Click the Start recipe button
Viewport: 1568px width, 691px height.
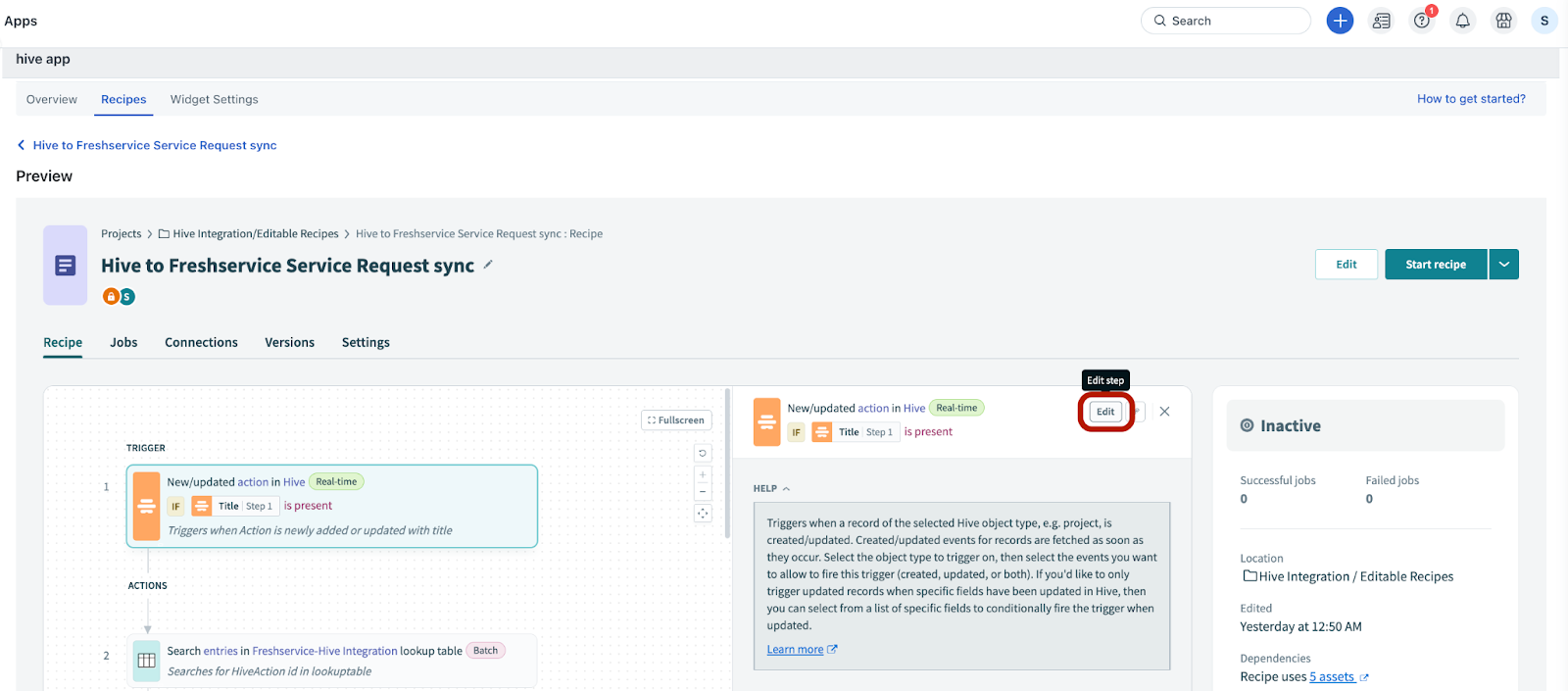tap(1436, 265)
